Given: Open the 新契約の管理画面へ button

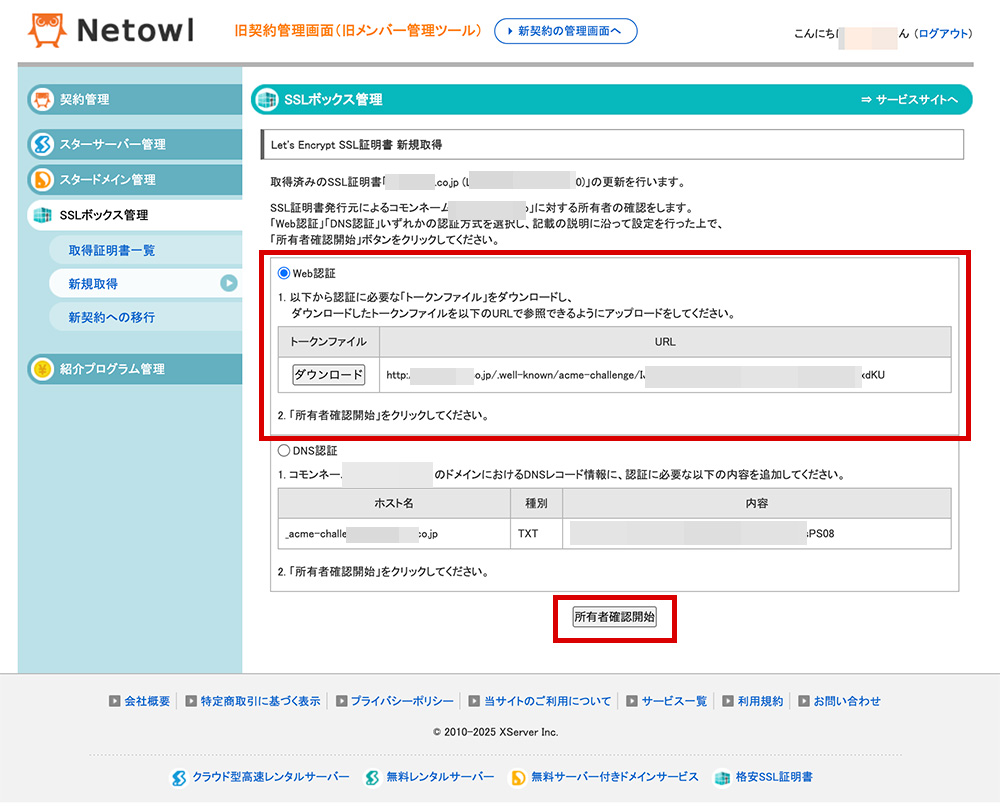Looking at the screenshot, I should (x=565, y=31).
